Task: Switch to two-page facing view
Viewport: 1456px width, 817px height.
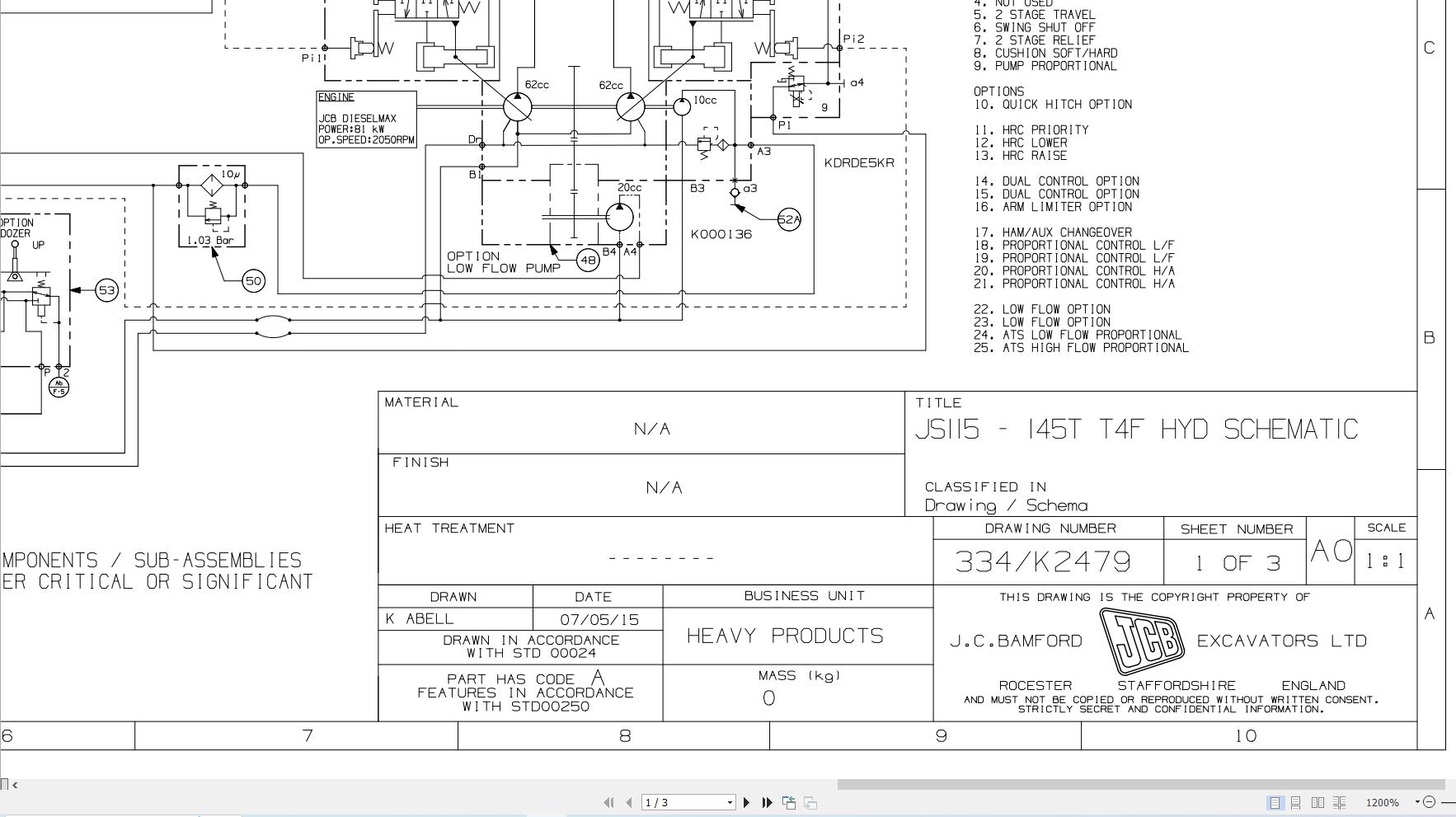Action: tap(1318, 801)
